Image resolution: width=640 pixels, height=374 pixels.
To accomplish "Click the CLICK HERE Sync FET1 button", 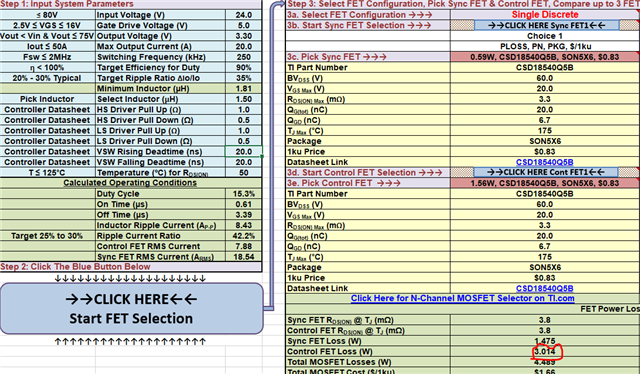I will [546, 25].
